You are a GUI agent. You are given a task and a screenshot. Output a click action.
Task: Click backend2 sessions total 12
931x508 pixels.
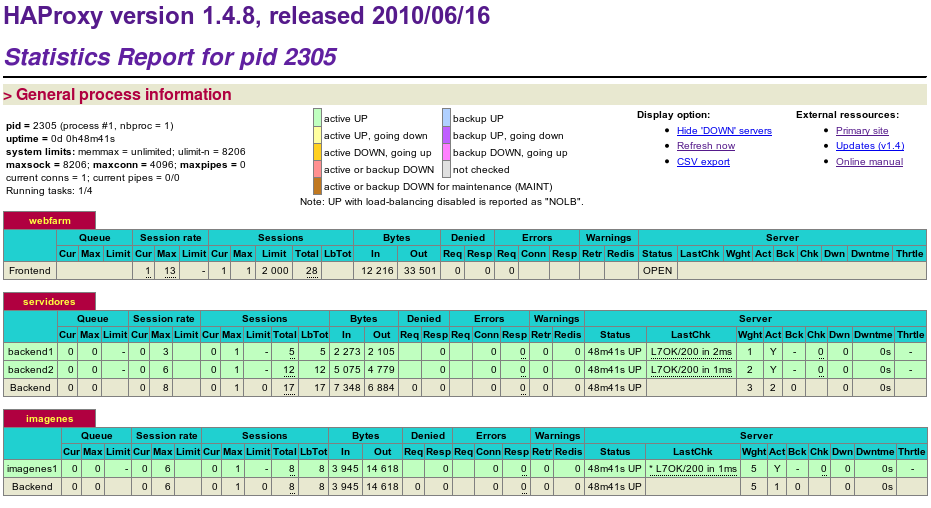[x=289, y=370]
